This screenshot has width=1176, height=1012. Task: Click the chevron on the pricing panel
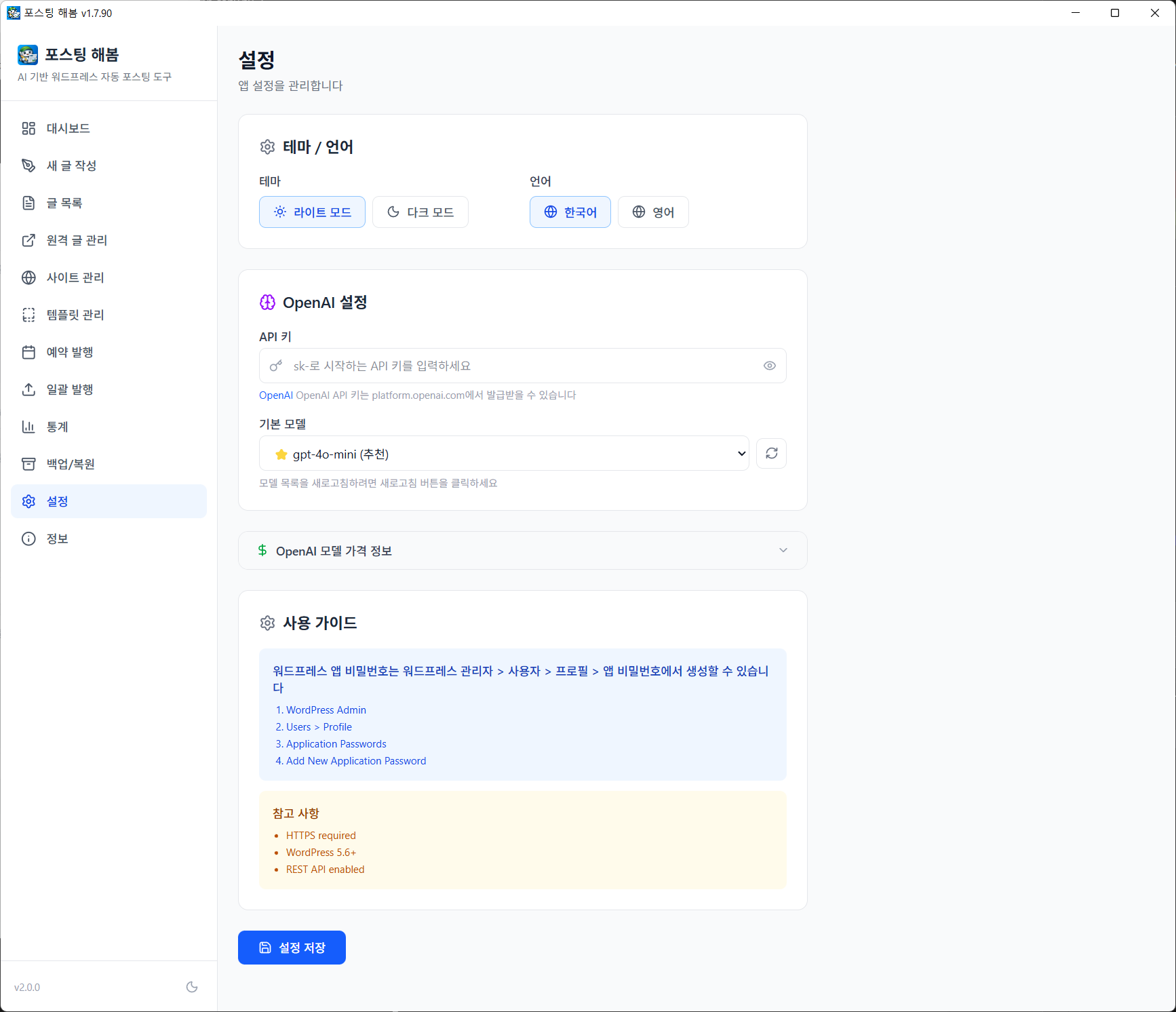click(783, 550)
